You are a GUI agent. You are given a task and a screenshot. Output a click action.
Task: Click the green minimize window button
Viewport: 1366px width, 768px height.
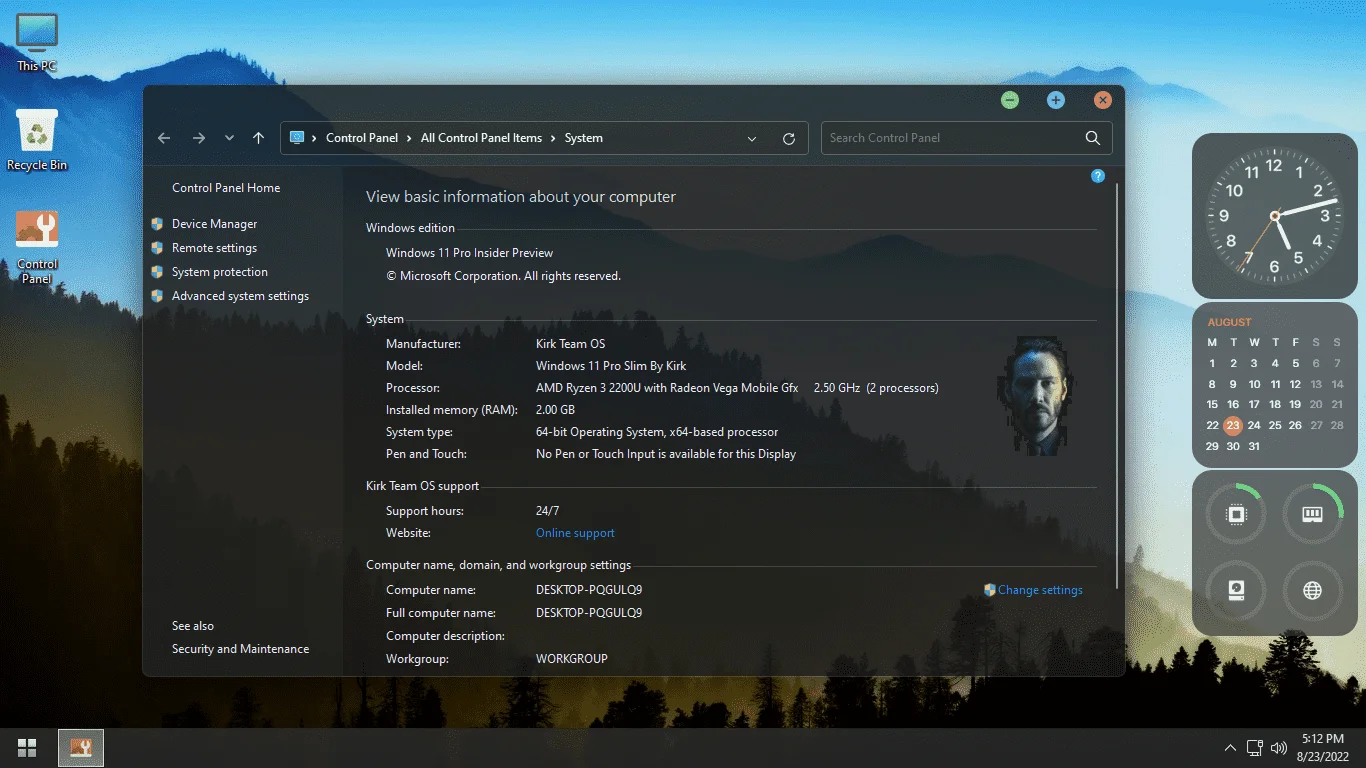tap(1010, 100)
